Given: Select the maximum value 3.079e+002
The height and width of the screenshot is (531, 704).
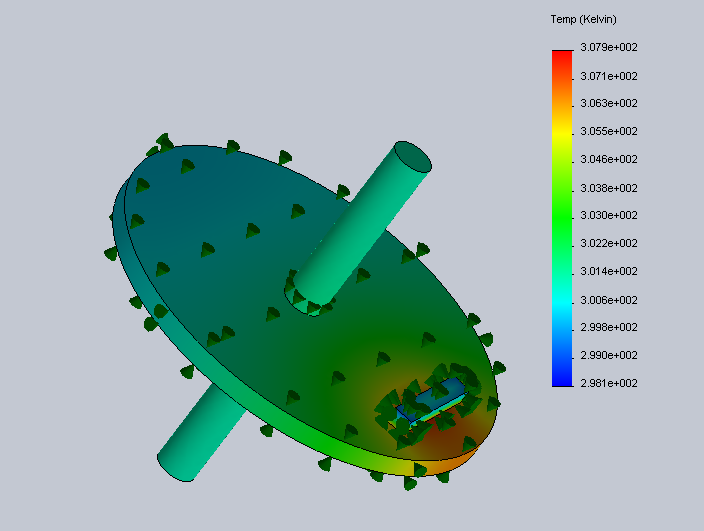Looking at the screenshot, I should tap(609, 48).
